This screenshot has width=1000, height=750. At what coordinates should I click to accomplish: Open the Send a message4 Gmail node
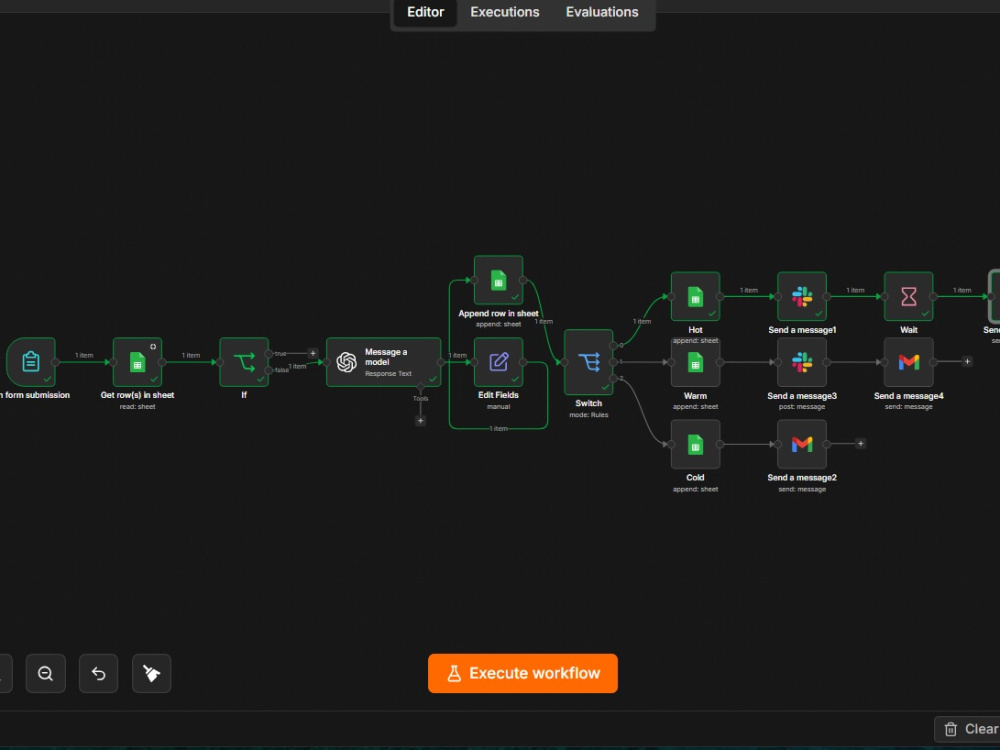908,362
